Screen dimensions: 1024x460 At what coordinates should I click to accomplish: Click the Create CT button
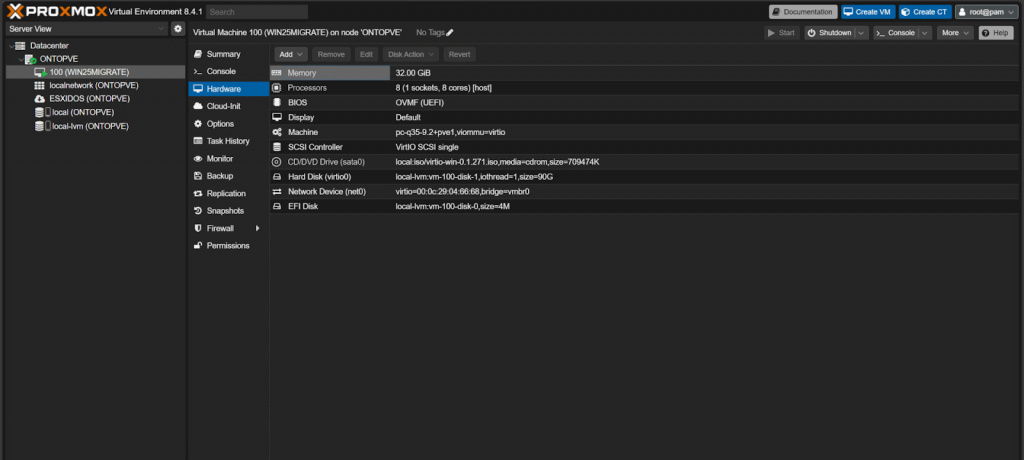point(925,12)
